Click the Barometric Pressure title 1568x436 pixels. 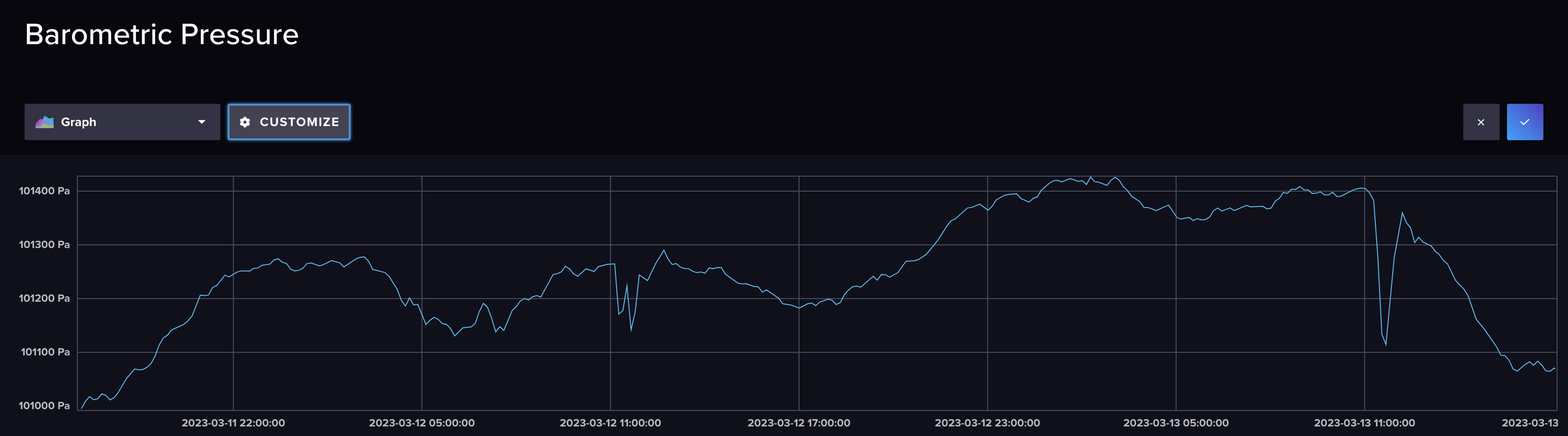[x=162, y=35]
